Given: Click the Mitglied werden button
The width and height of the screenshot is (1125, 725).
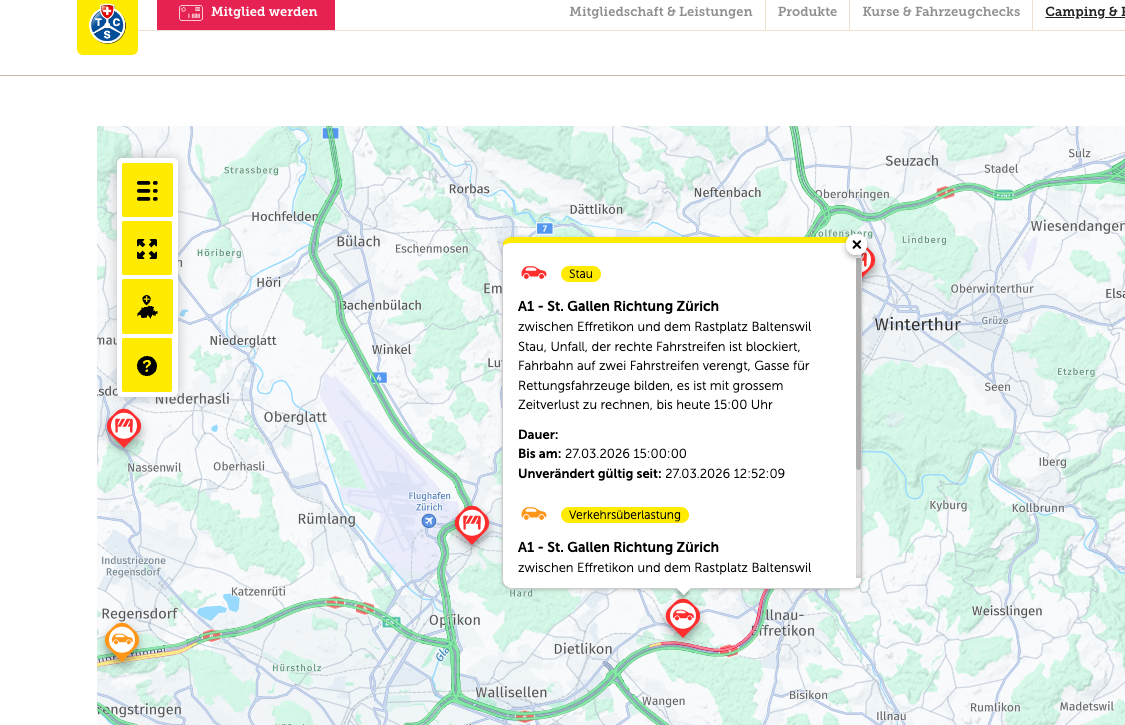Looking at the screenshot, I should (x=246, y=13).
